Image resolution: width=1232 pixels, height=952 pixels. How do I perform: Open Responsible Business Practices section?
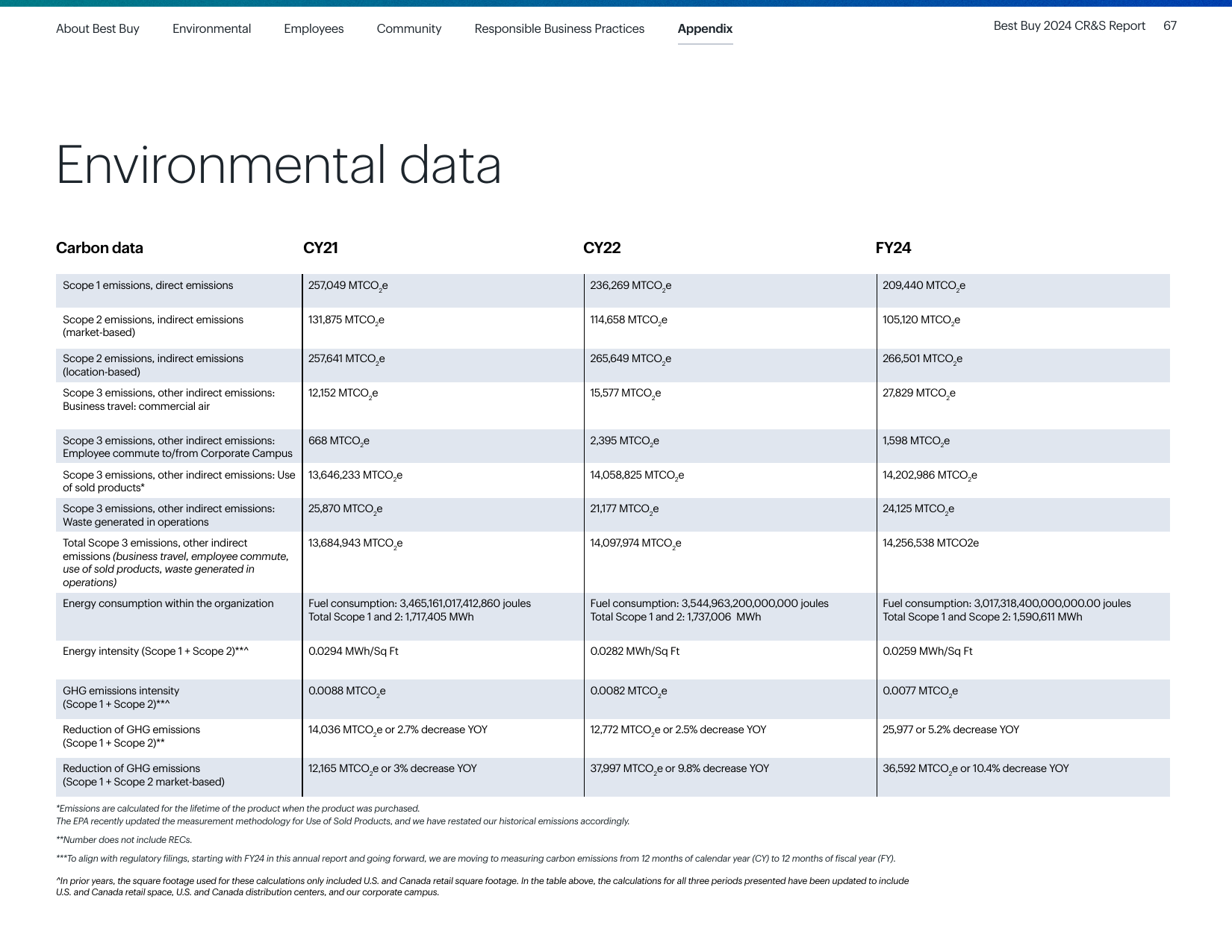point(559,28)
